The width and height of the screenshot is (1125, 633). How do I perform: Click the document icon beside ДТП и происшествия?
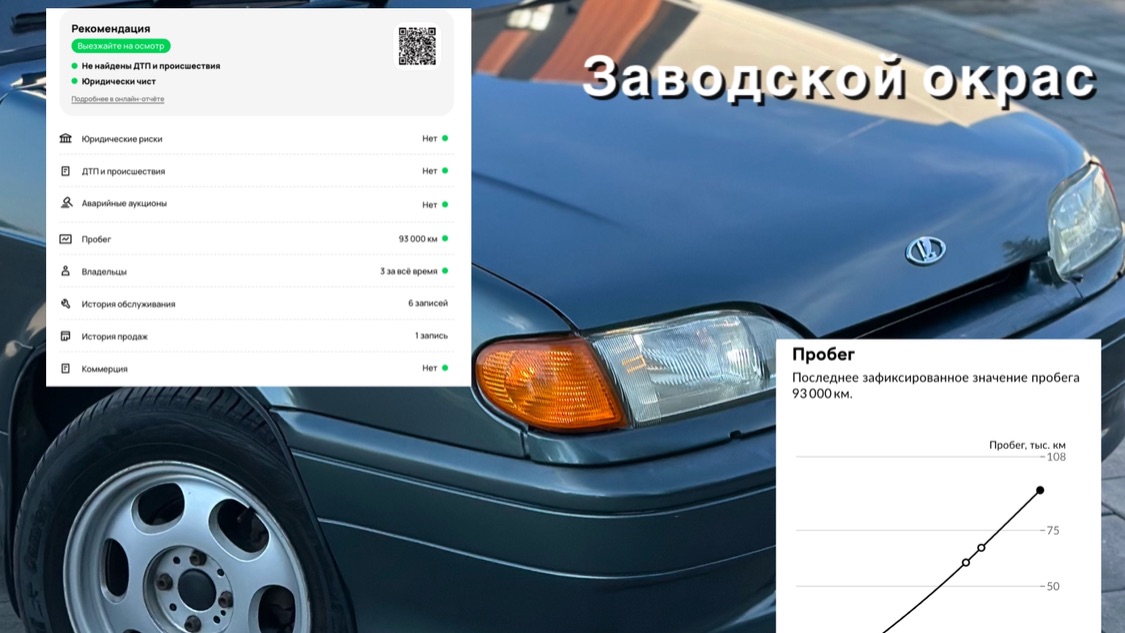(x=65, y=171)
